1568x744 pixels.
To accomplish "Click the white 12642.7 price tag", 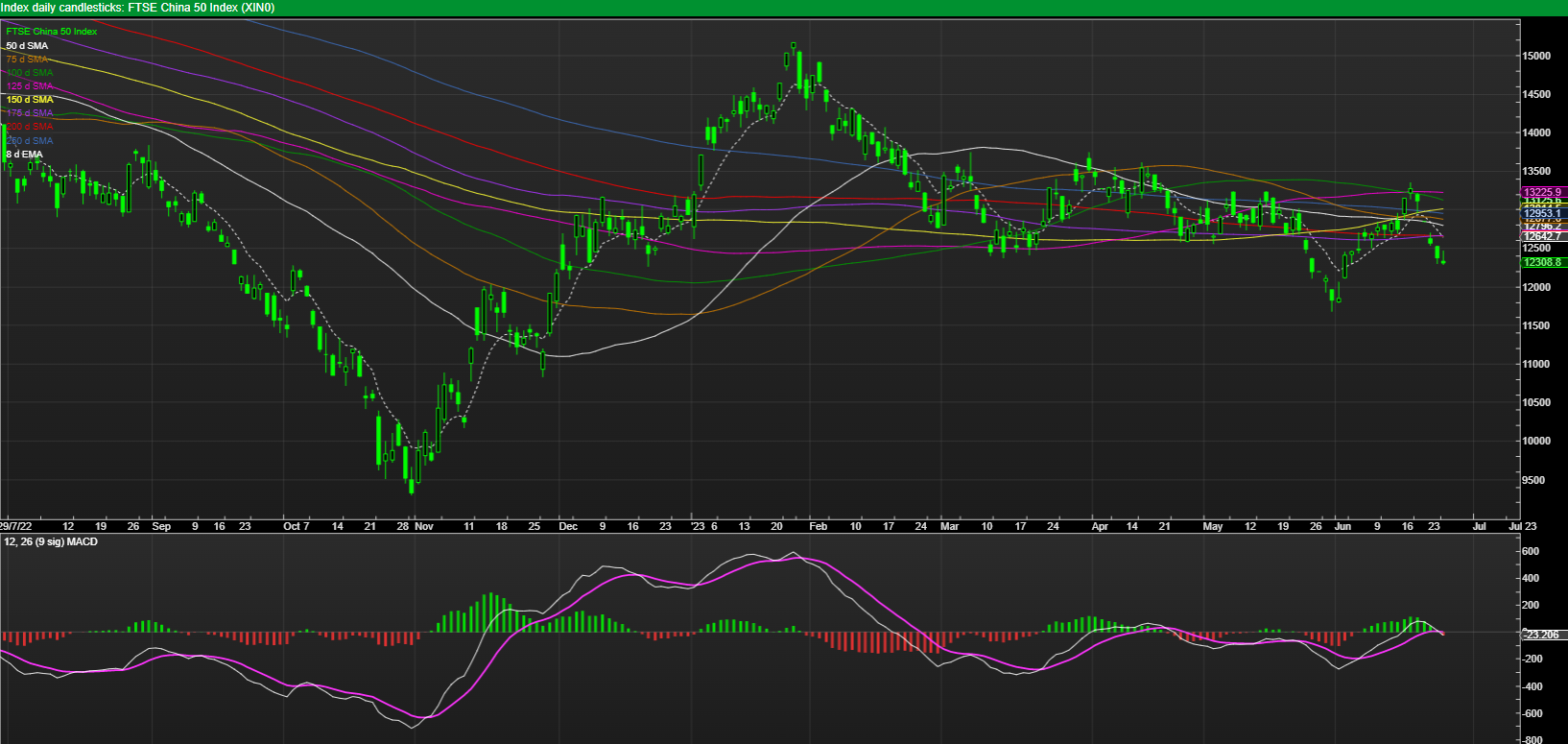I will click(x=1543, y=236).
